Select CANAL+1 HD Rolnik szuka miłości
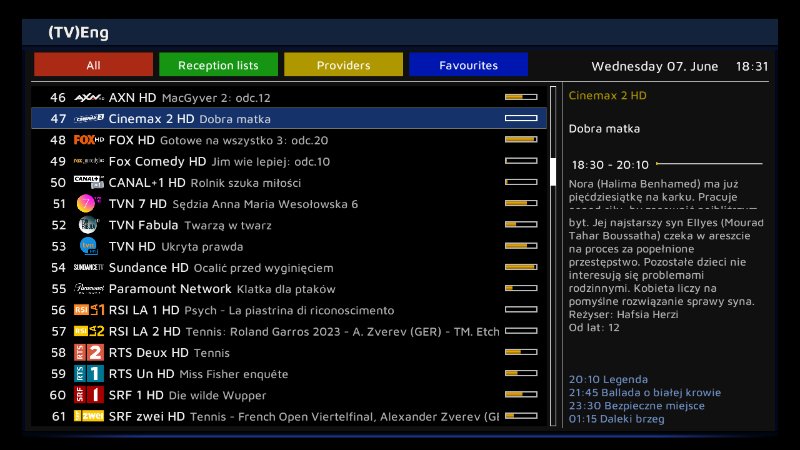This screenshot has height=450, width=800. (x=289, y=183)
